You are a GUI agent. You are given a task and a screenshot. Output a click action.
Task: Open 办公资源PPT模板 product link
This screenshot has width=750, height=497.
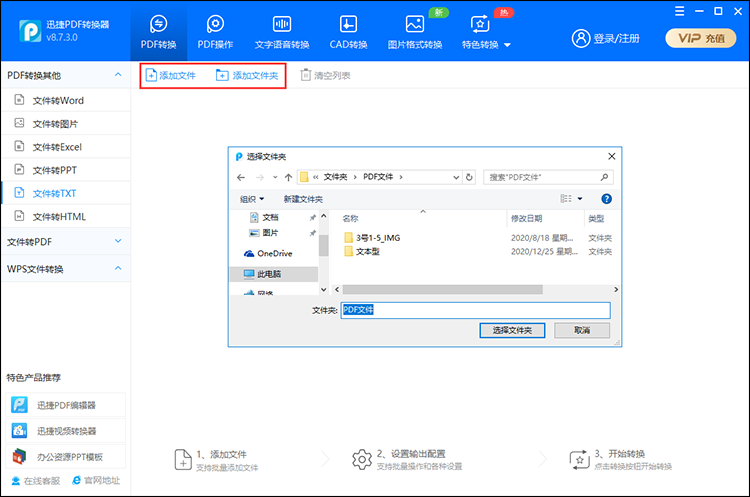tap(66, 457)
